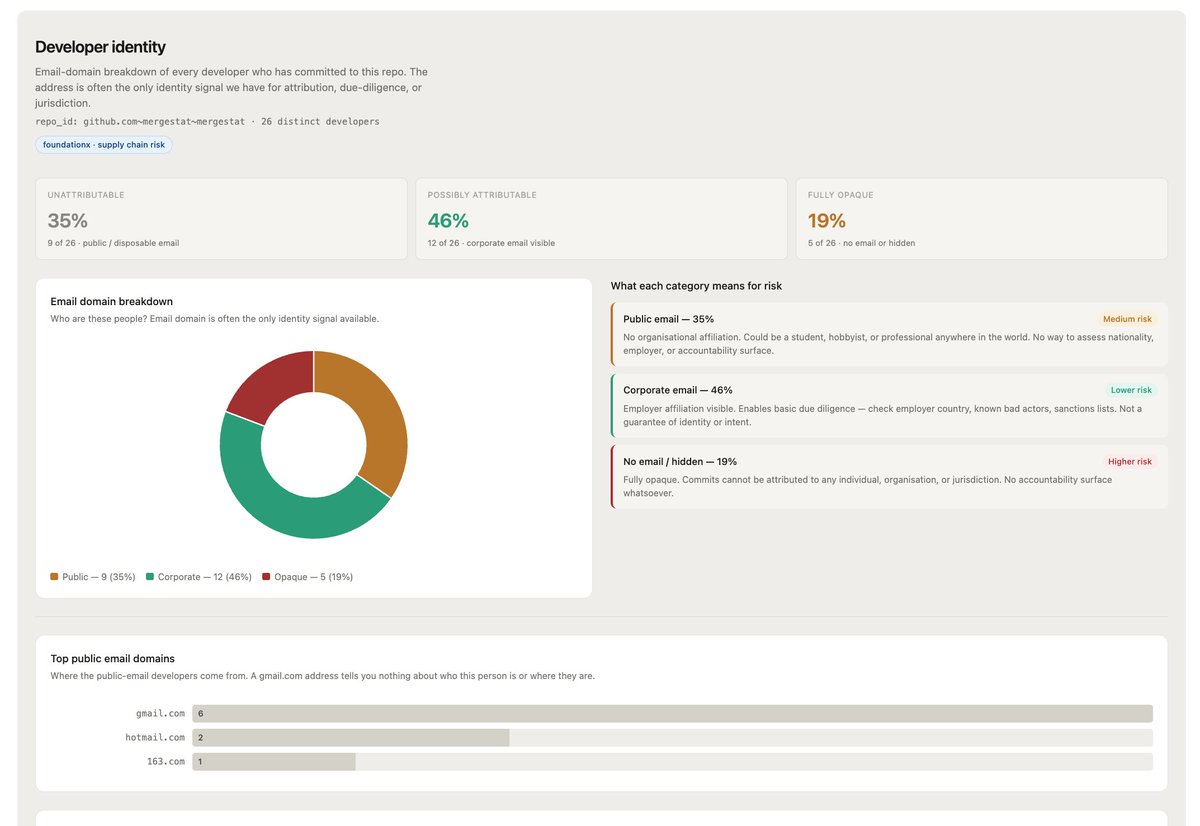
Task: Click the Email domain breakdown heading
Action: [112, 301]
